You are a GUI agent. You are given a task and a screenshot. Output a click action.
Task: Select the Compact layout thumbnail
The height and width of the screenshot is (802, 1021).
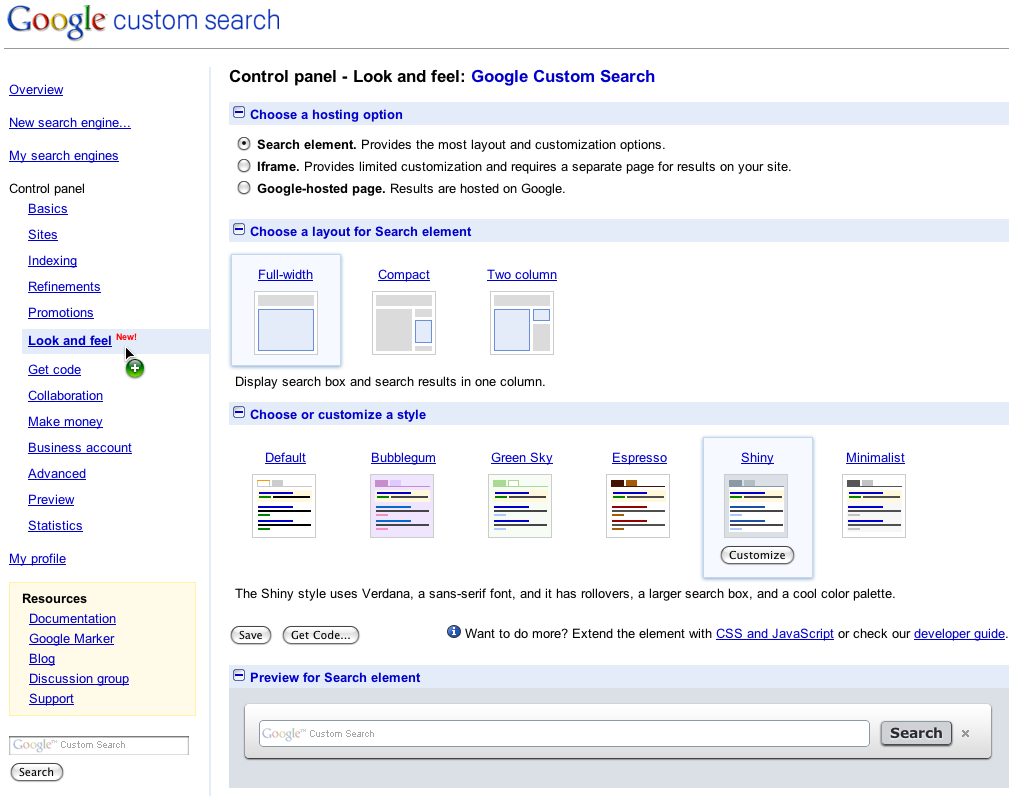(404, 323)
